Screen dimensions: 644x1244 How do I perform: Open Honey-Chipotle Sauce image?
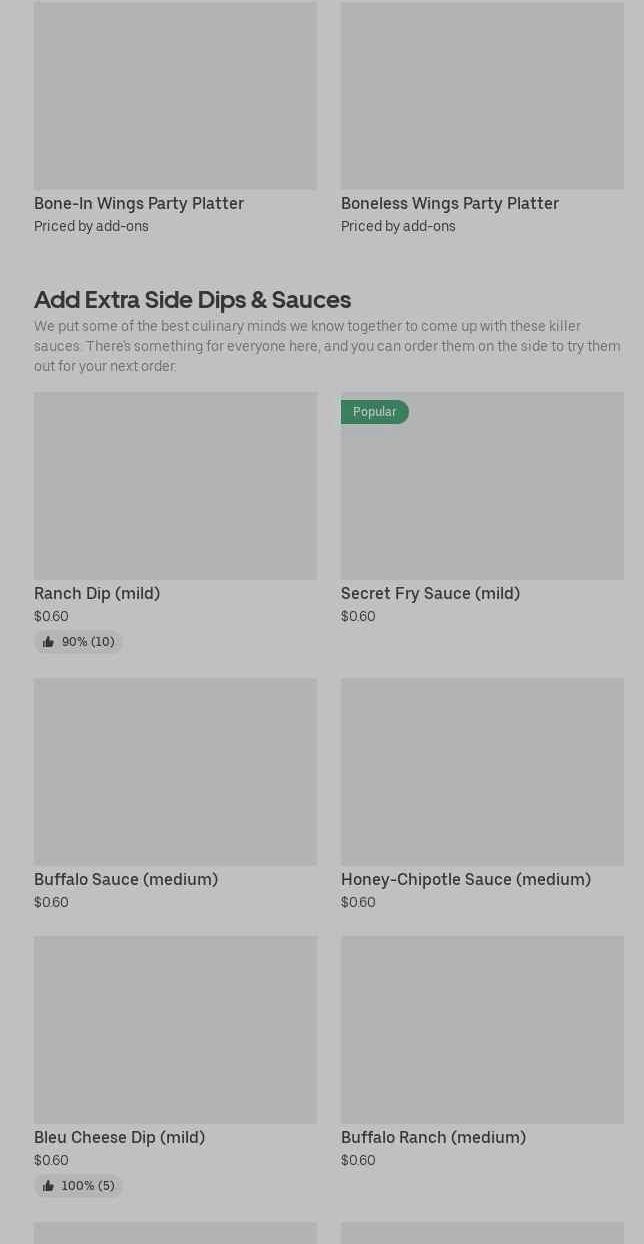point(482,772)
